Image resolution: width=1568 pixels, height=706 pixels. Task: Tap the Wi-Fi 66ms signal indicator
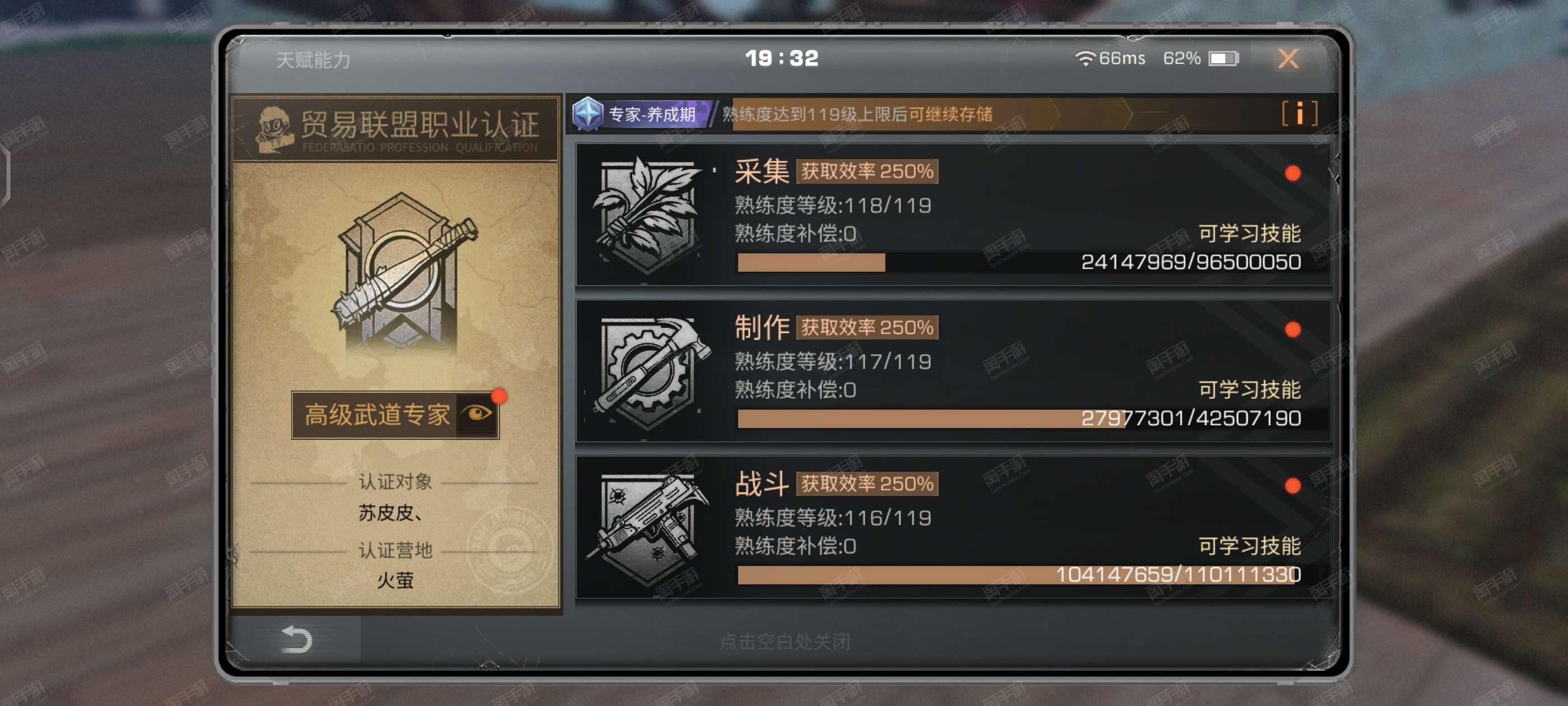(x=1110, y=58)
